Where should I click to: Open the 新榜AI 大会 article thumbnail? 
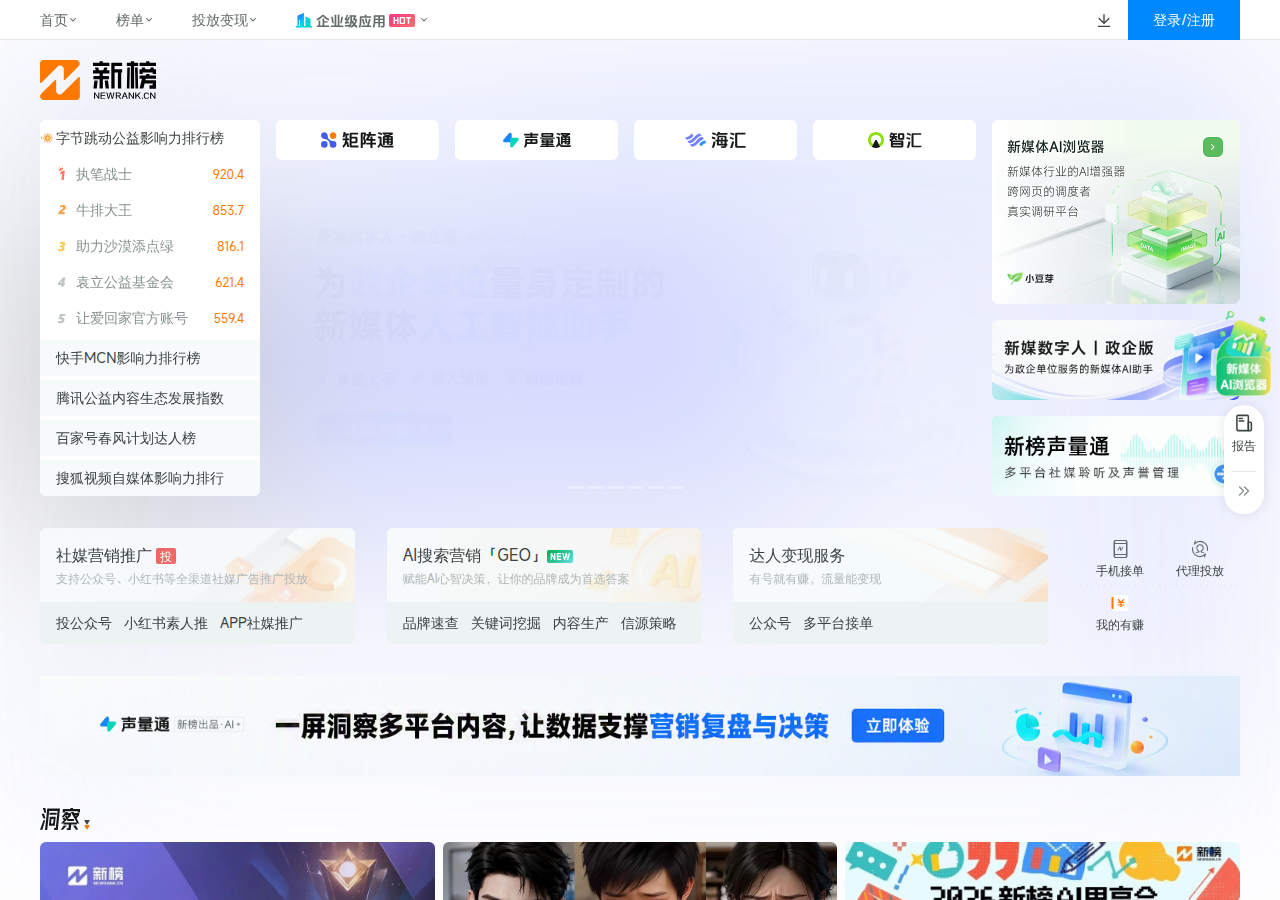1042,871
